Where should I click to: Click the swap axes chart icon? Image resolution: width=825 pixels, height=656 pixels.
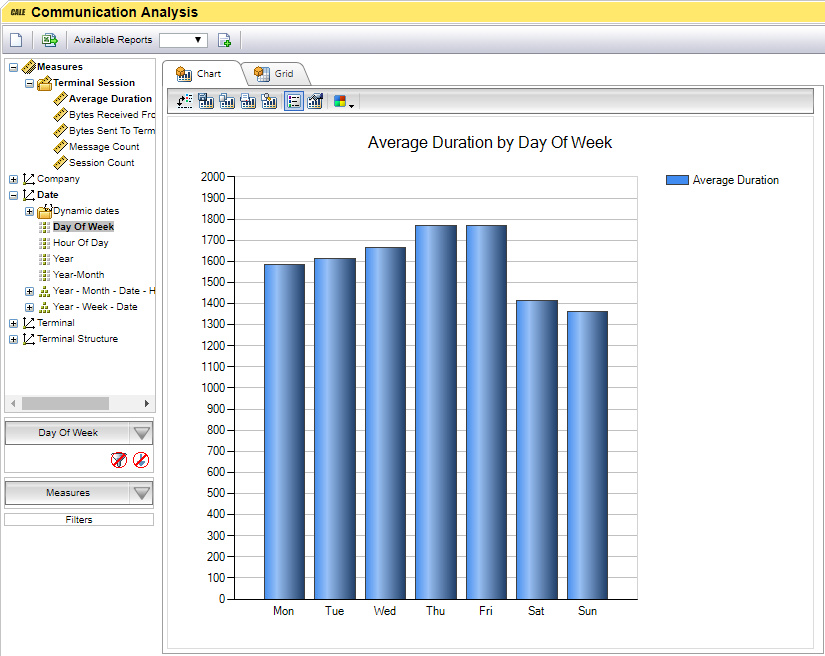point(185,101)
